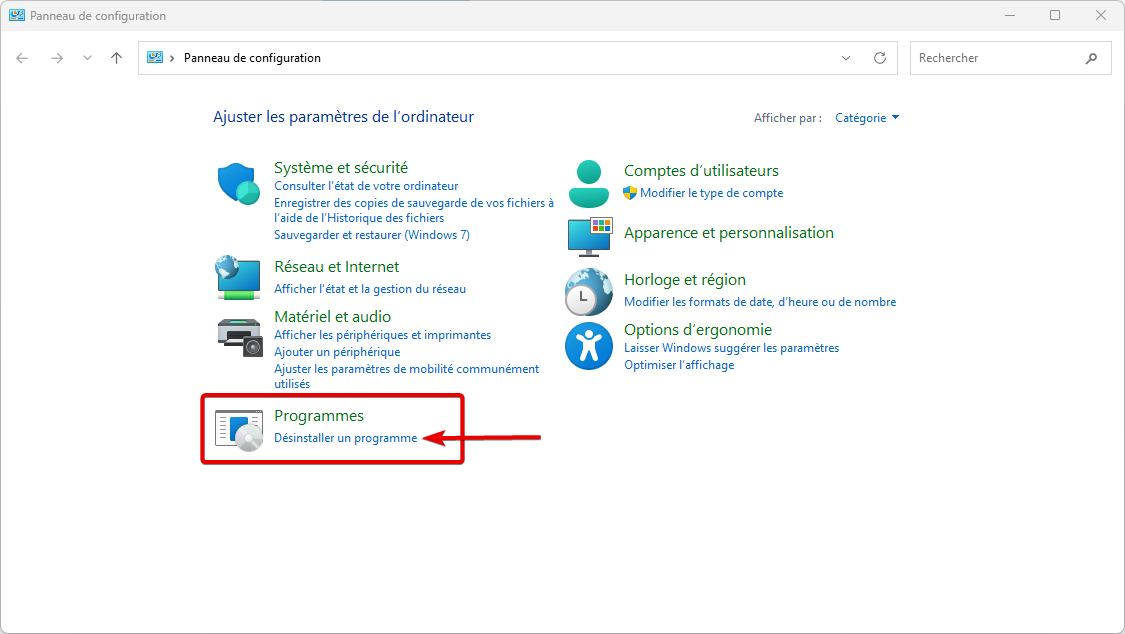
Task: Open Consulter l'état de votre ordinateur
Action: point(366,186)
